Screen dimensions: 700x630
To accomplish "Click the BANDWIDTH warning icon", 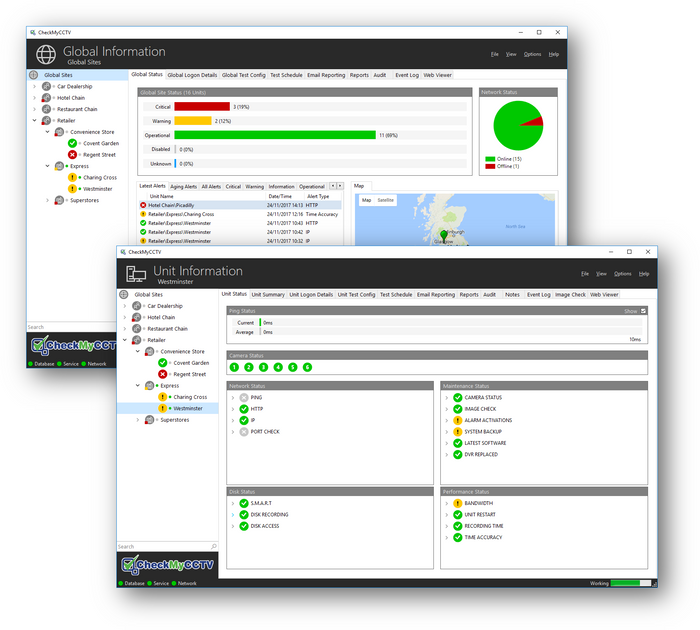I will (458, 503).
